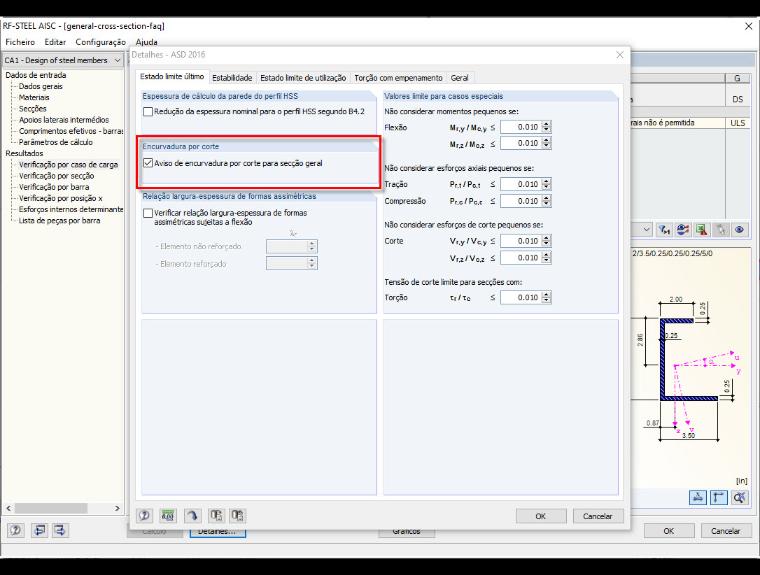Click the reset-to-defaults arrow icon in dialog

click(x=192, y=515)
